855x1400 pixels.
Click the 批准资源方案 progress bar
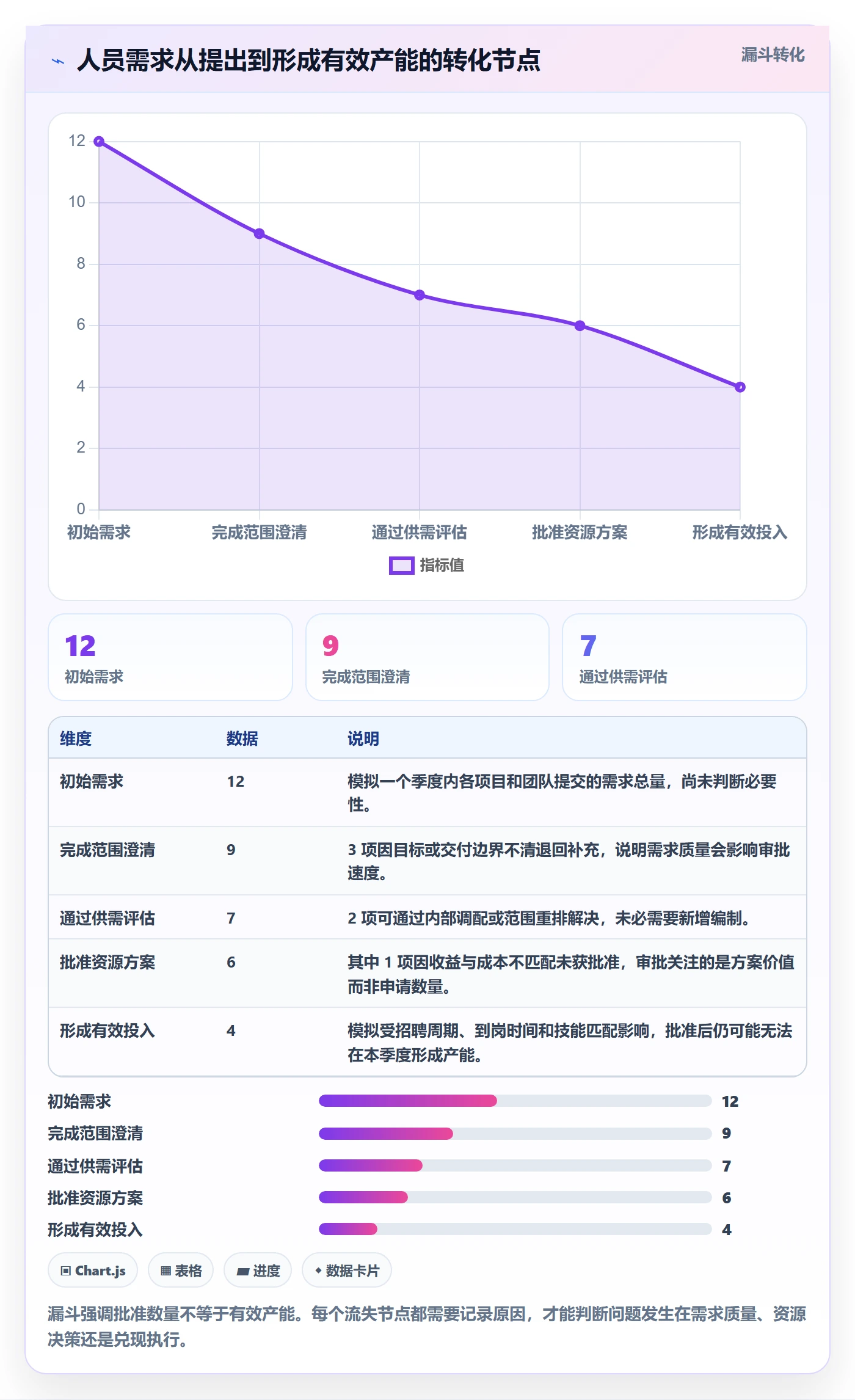[515, 1197]
